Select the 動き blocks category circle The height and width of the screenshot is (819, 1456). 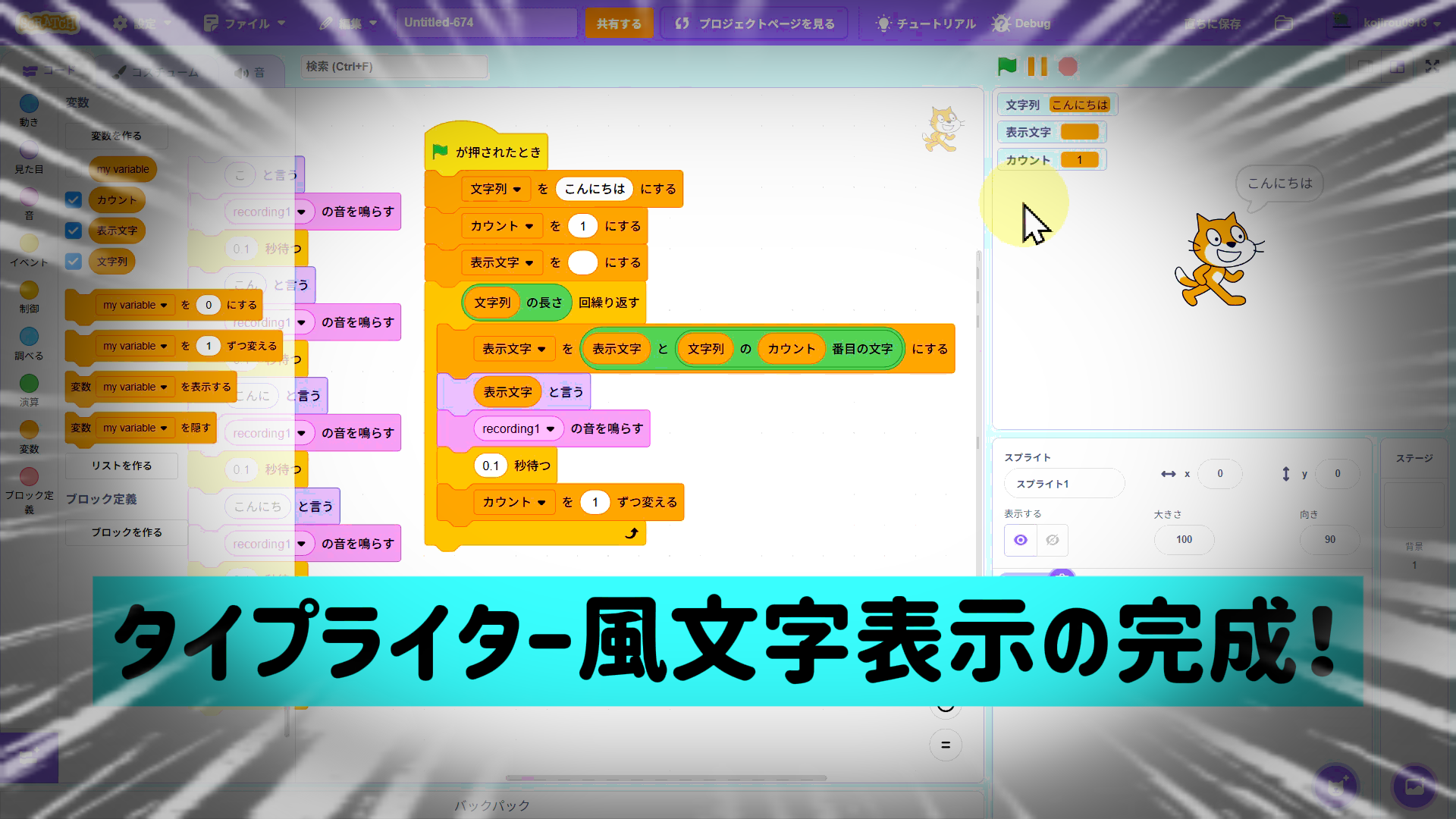coord(29,104)
